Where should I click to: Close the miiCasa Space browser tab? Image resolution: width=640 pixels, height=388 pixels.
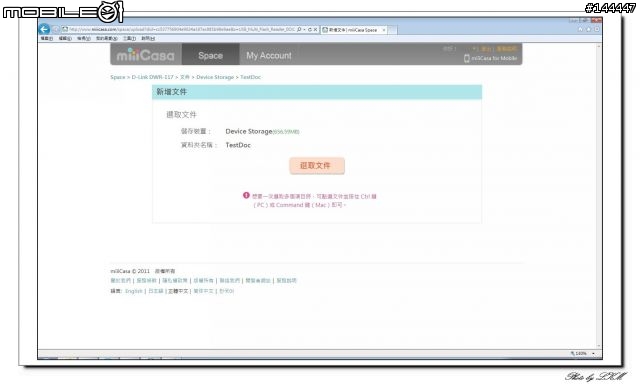click(384, 30)
